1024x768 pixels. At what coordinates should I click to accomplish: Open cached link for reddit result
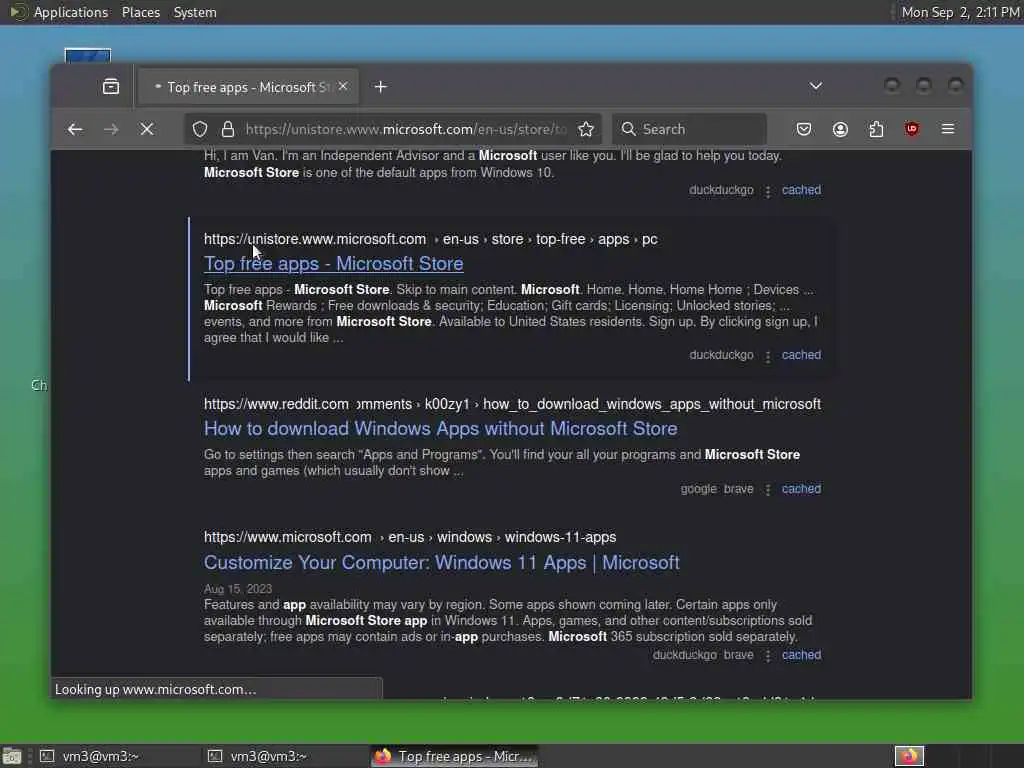coord(801,489)
